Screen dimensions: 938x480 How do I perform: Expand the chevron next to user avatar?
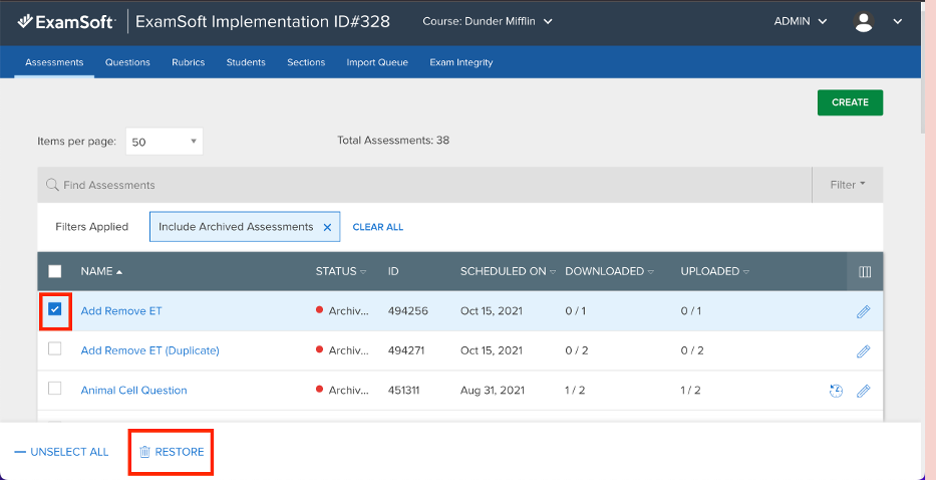tap(897, 22)
